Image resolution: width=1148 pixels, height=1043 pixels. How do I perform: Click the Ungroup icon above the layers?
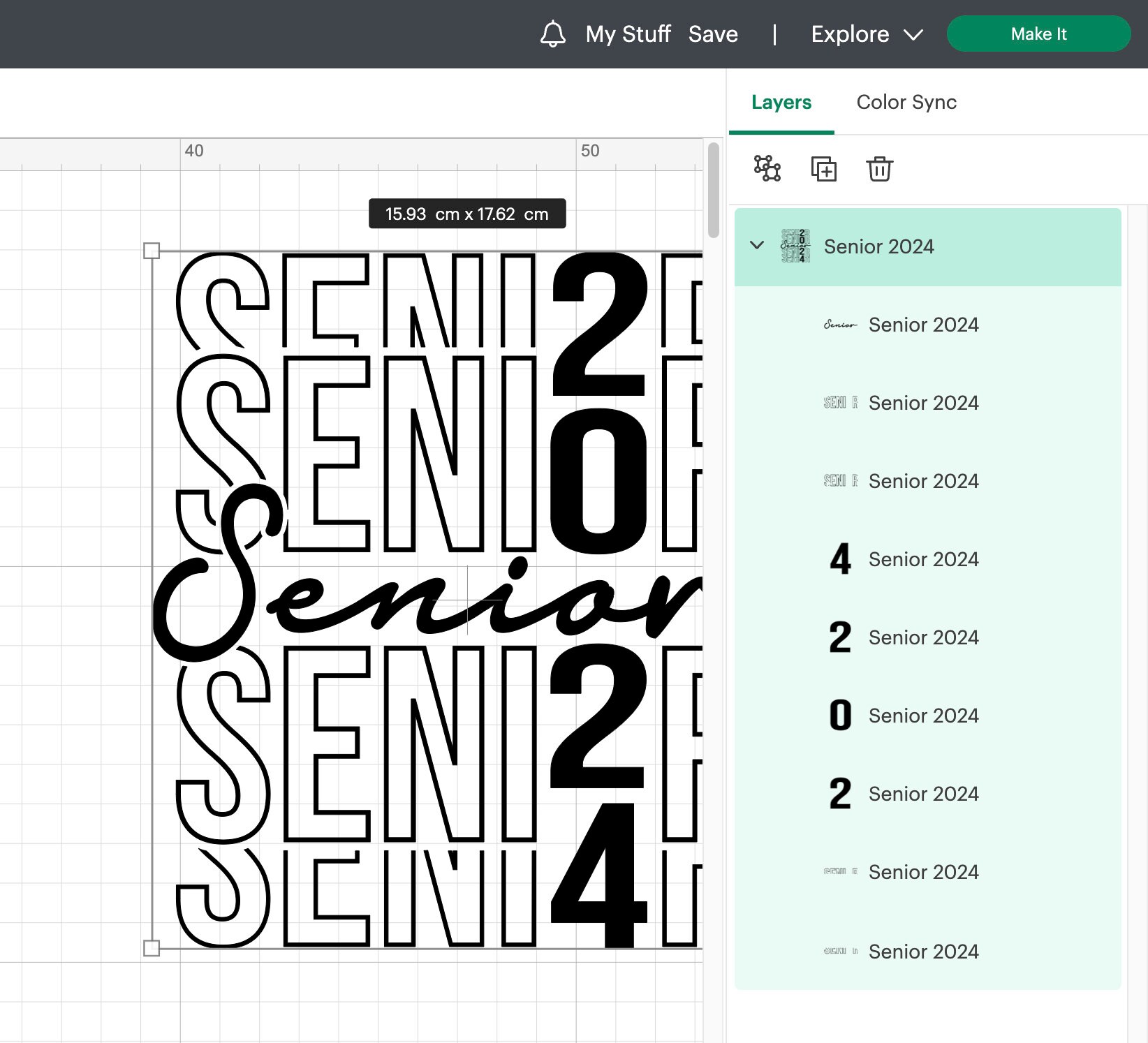[x=767, y=168]
